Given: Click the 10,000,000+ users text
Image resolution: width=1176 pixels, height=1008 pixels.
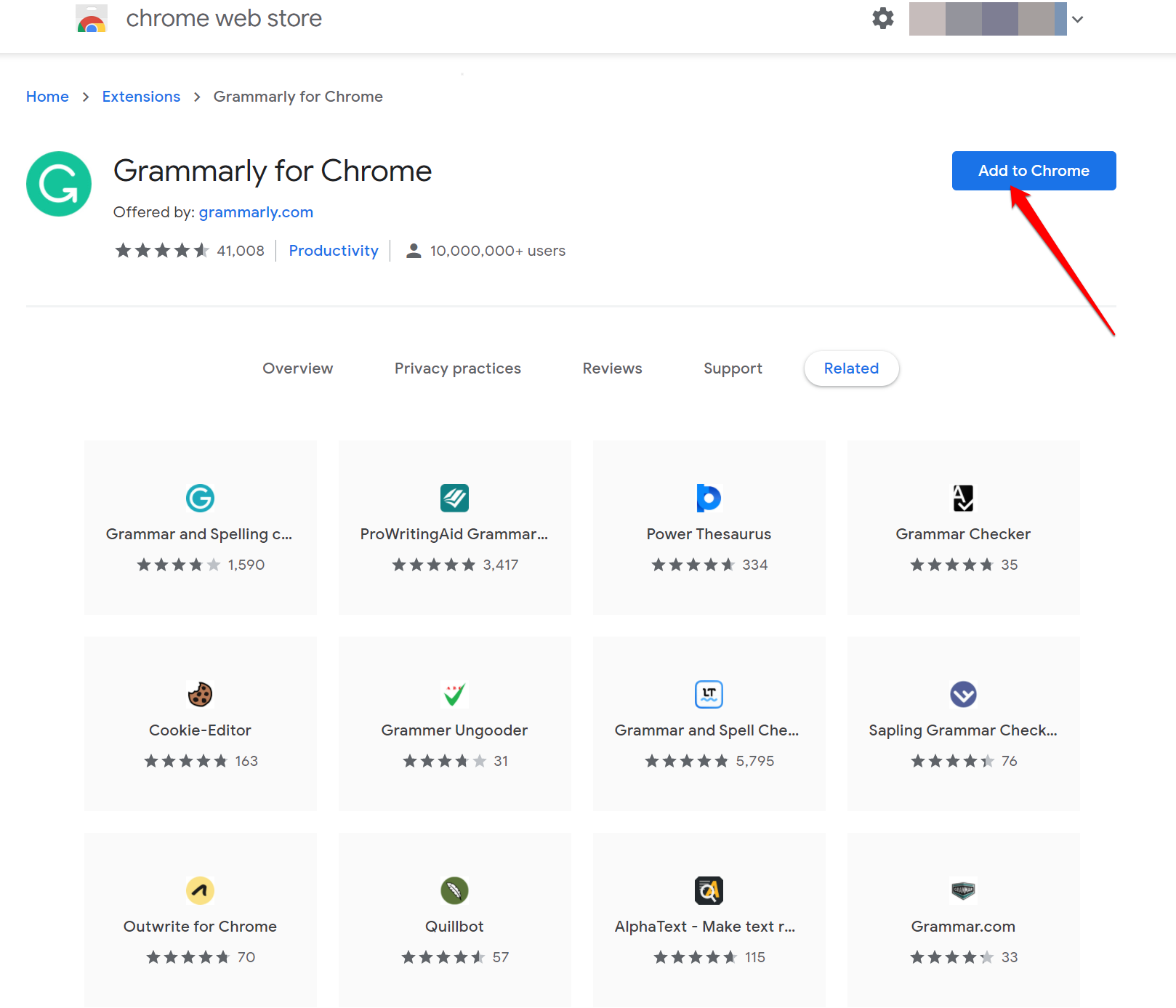Looking at the screenshot, I should coord(498,251).
